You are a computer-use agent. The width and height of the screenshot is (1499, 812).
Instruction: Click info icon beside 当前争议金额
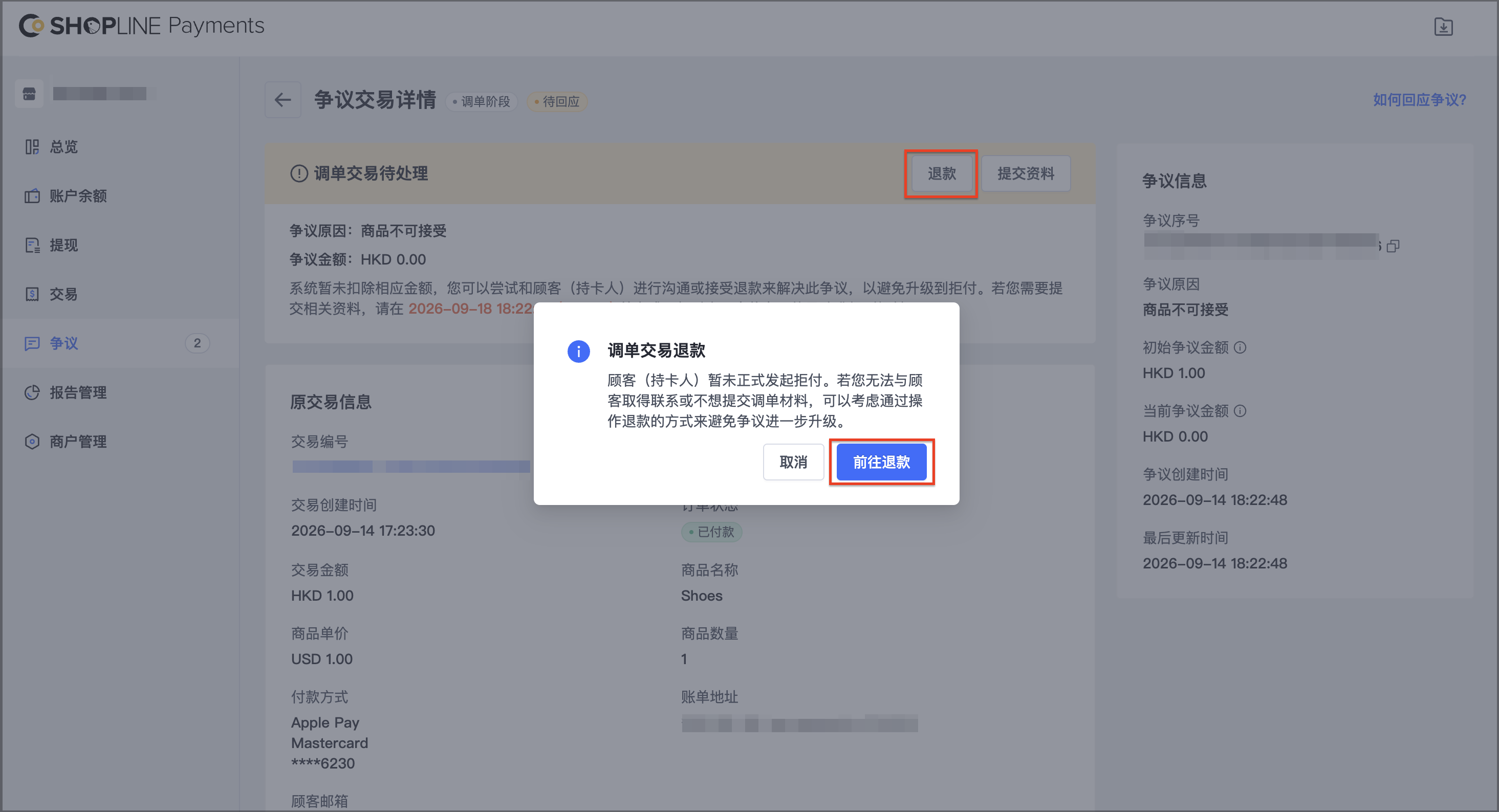(x=1240, y=411)
